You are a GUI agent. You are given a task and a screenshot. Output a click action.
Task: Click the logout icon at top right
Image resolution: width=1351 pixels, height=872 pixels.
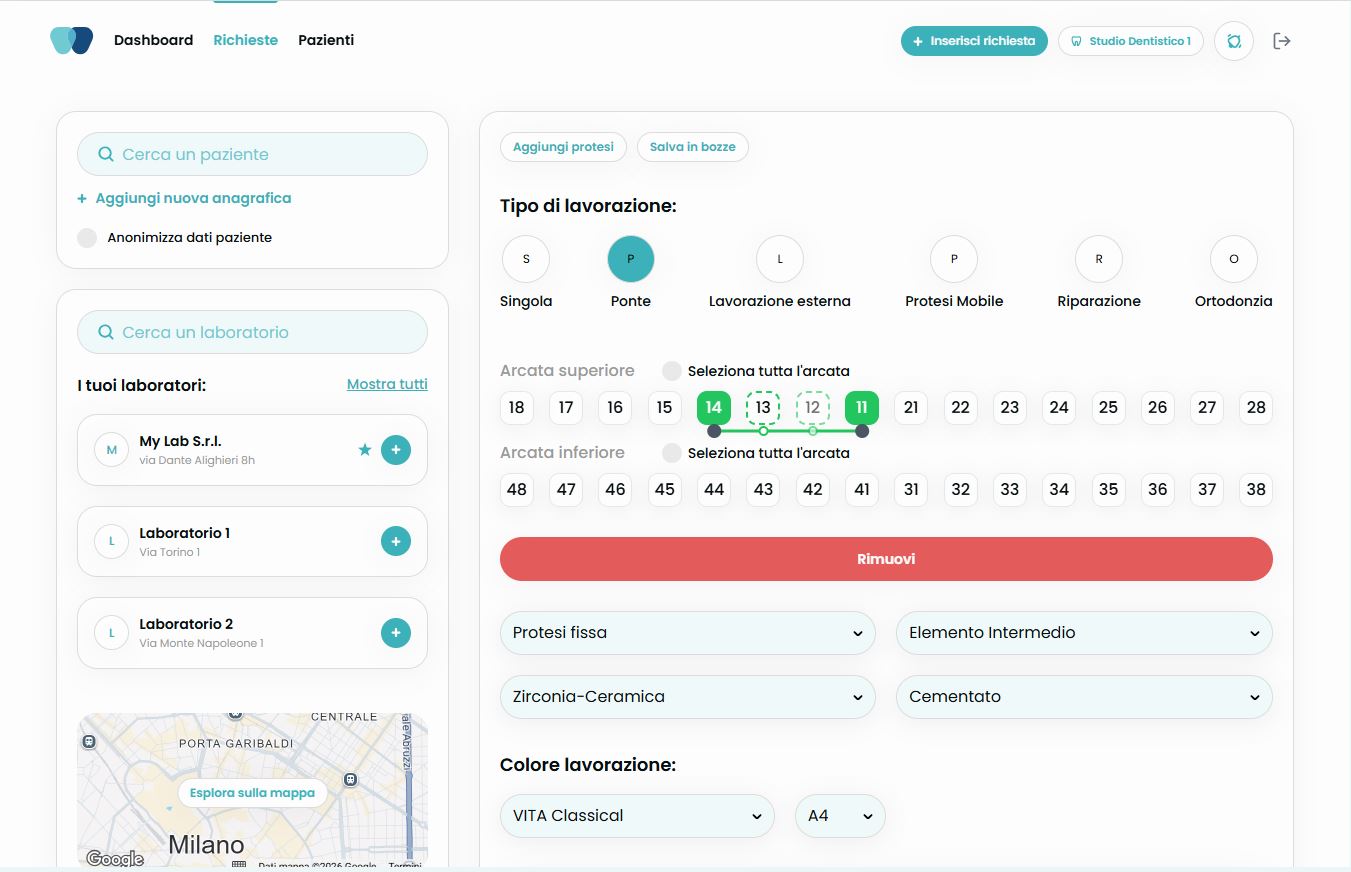[x=1282, y=41]
